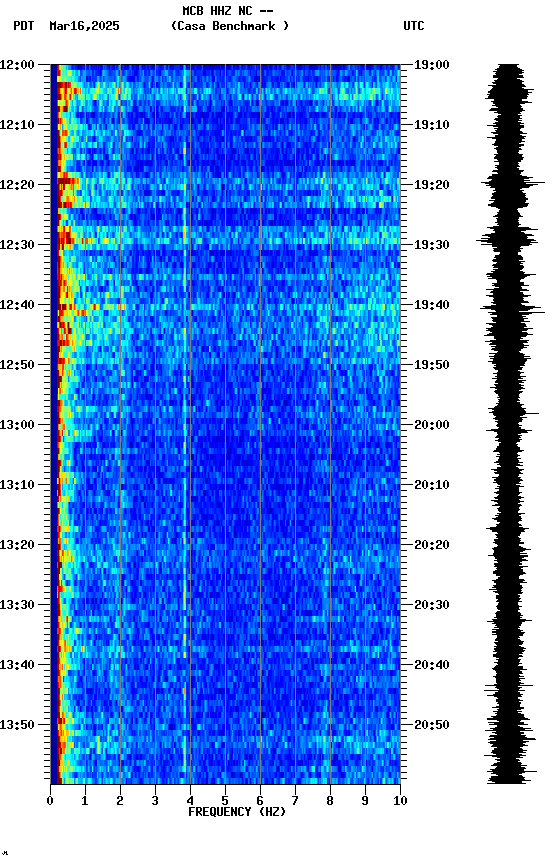The width and height of the screenshot is (552, 864).
Task: Click the 20:30 UTC time label
Action: tap(432, 605)
